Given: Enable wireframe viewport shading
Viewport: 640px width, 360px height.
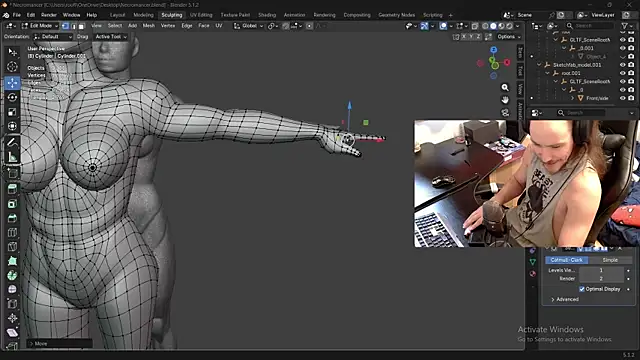Looking at the screenshot, I should click(485, 26).
